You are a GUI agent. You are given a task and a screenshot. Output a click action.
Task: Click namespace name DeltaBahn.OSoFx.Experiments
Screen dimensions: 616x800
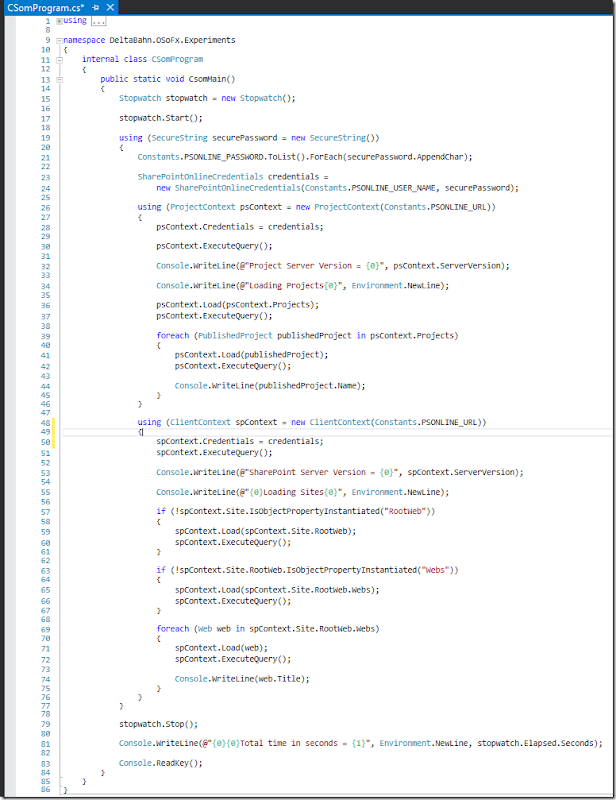172,40
